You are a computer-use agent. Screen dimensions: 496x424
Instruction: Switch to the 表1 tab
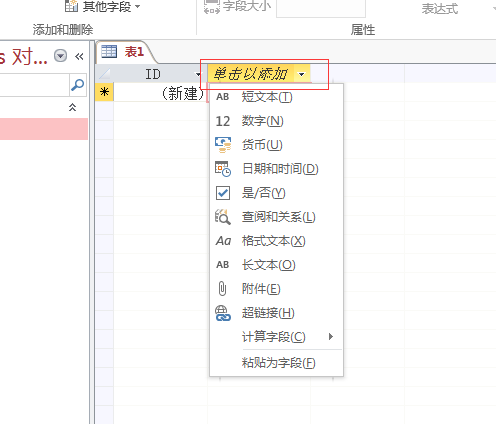[x=123, y=52]
